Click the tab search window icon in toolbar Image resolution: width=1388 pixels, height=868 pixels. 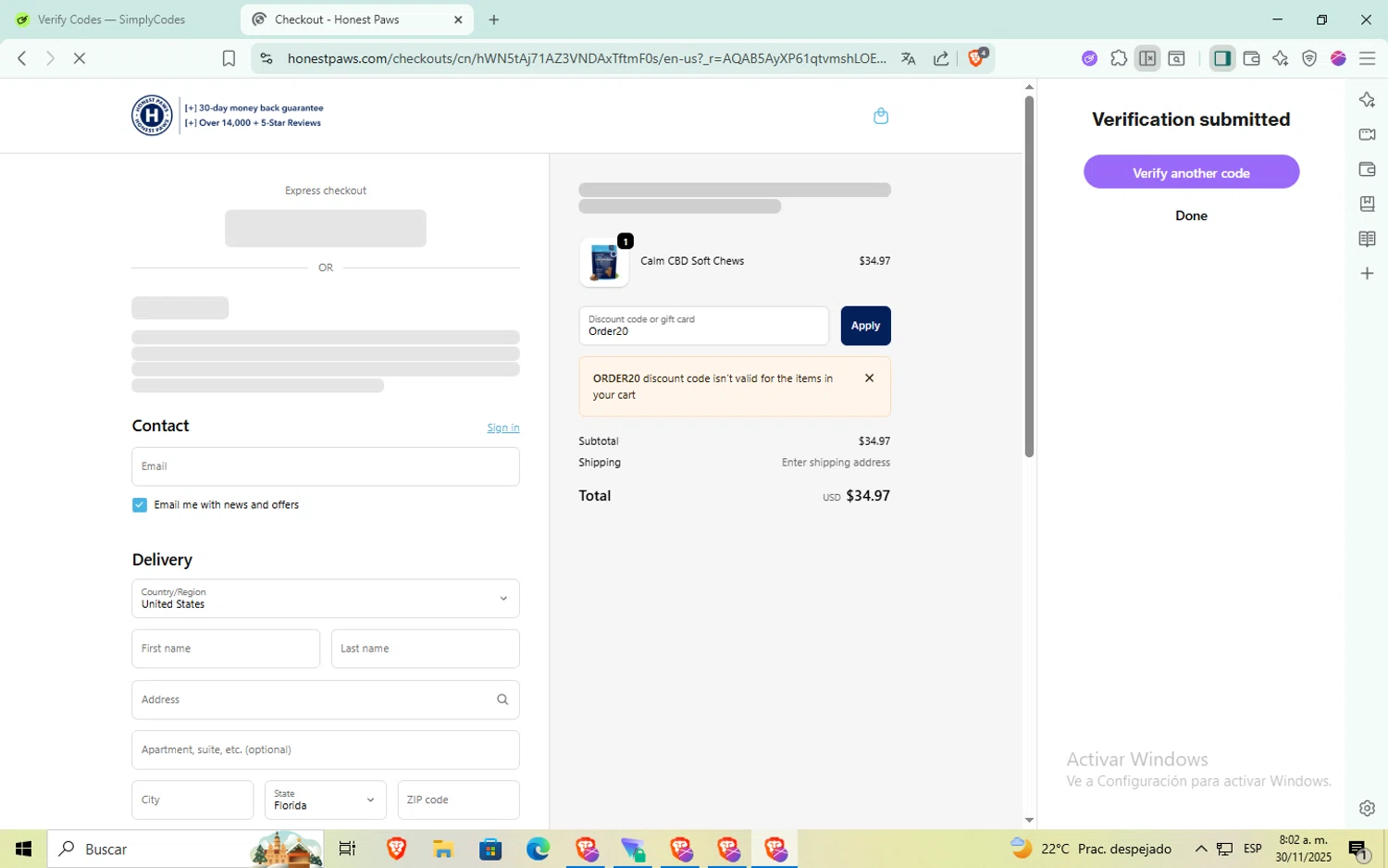coord(1177,58)
